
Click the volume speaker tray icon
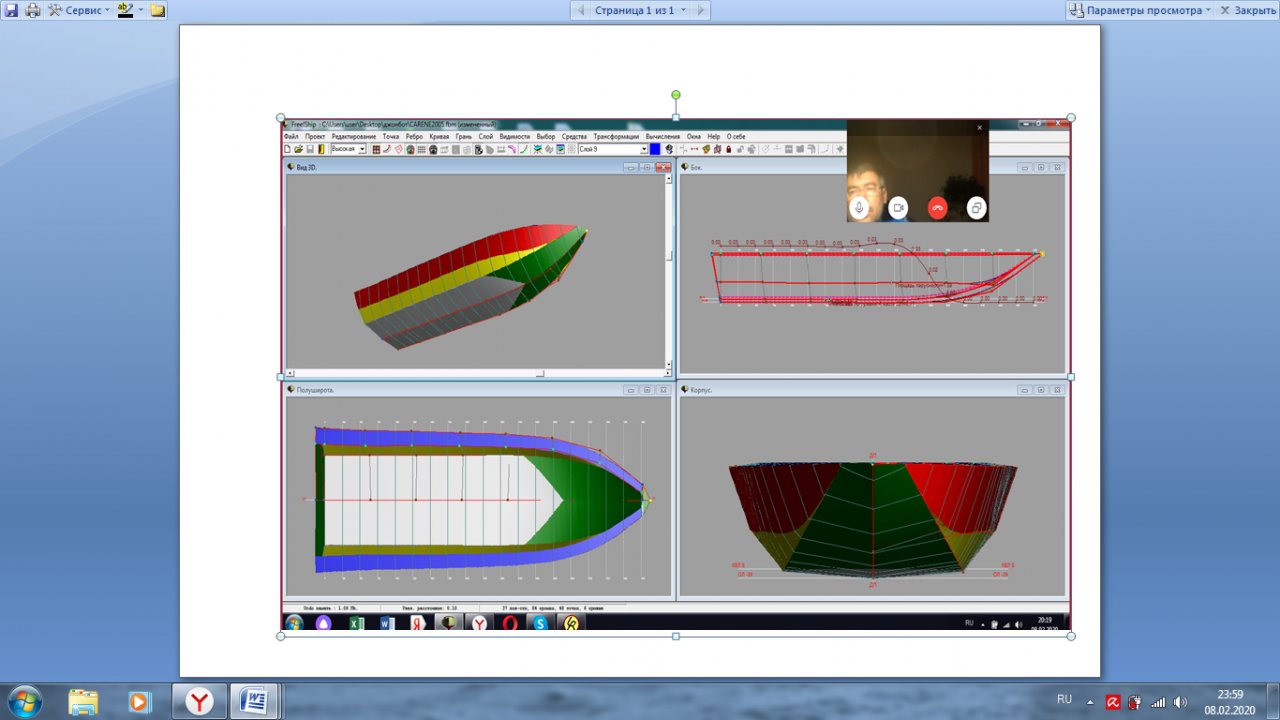tap(1180, 701)
